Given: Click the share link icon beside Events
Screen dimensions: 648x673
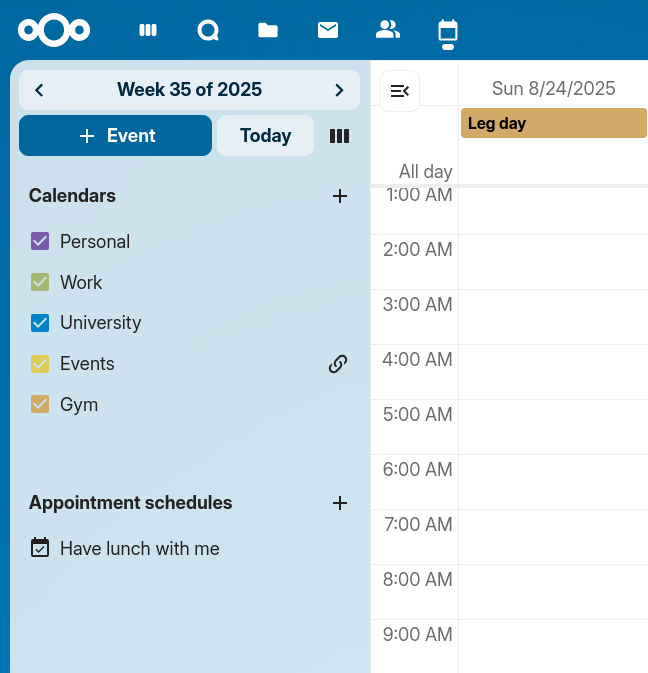Looking at the screenshot, I should coord(338,364).
